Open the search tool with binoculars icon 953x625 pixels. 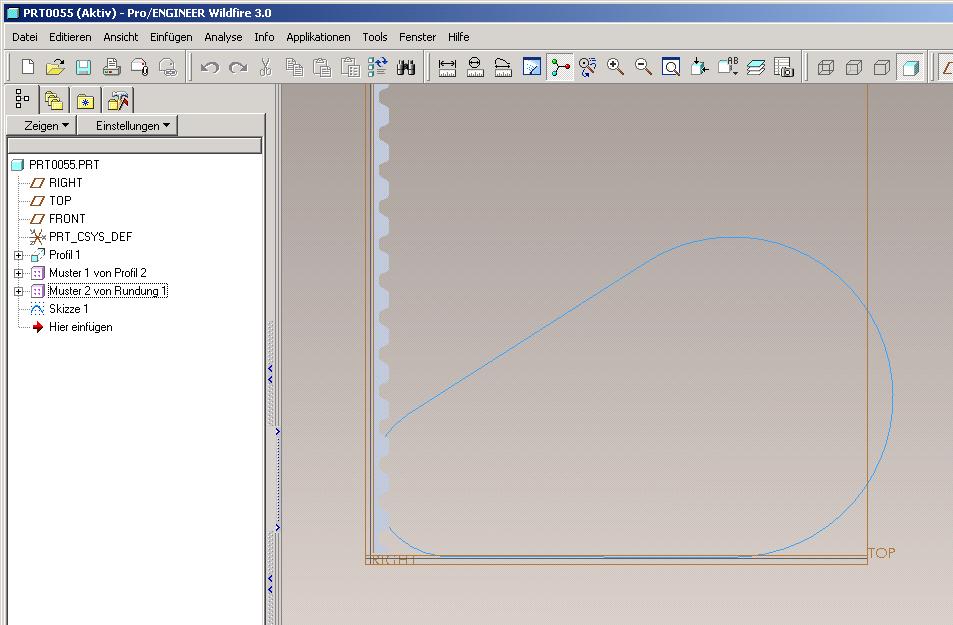tap(406, 67)
